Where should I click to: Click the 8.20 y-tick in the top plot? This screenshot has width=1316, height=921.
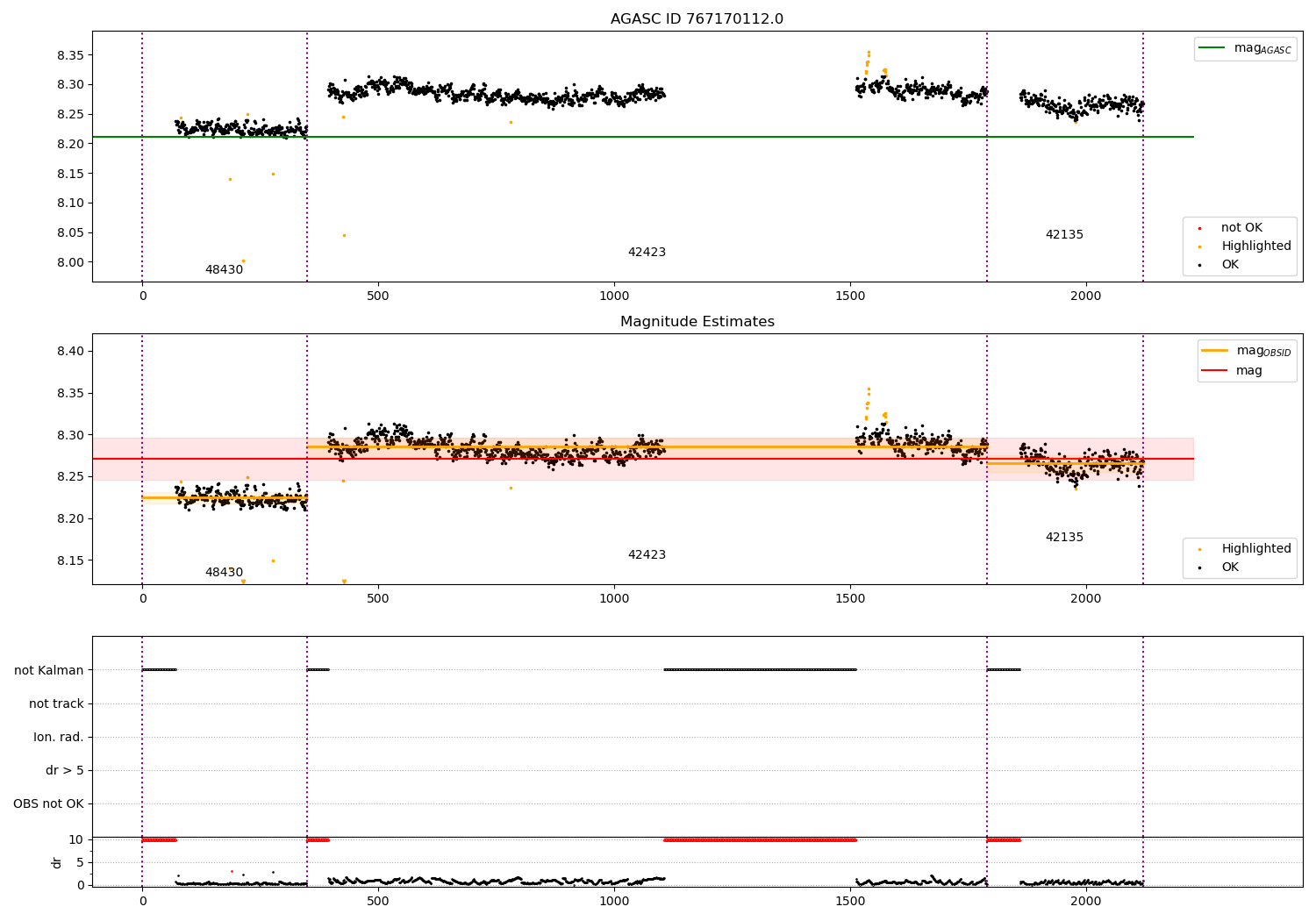[x=70, y=144]
